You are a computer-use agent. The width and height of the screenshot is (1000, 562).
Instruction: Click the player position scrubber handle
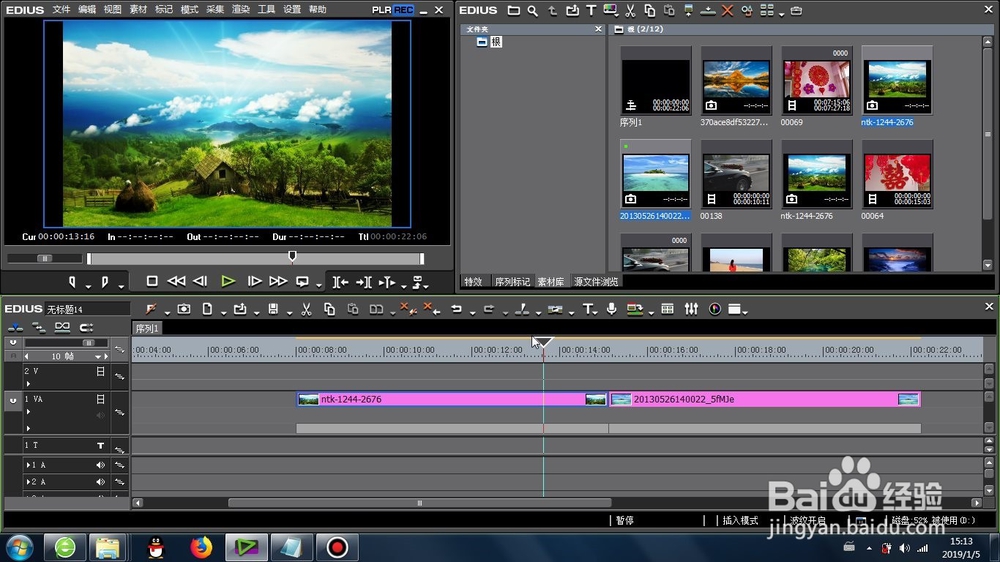pos(292,256)
